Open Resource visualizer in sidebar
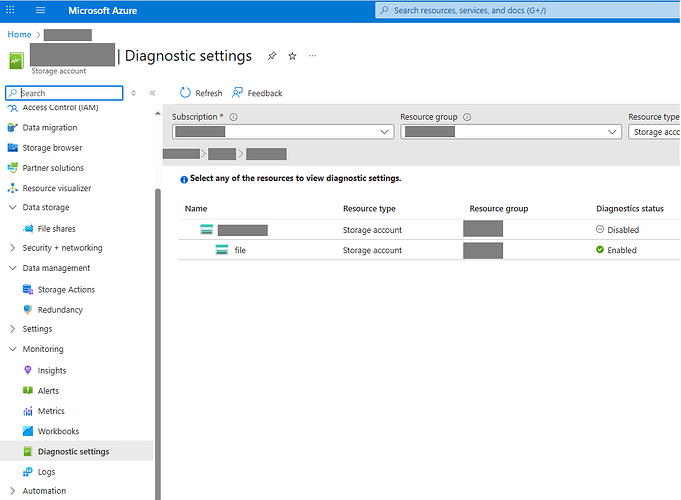 pos(56,188)
